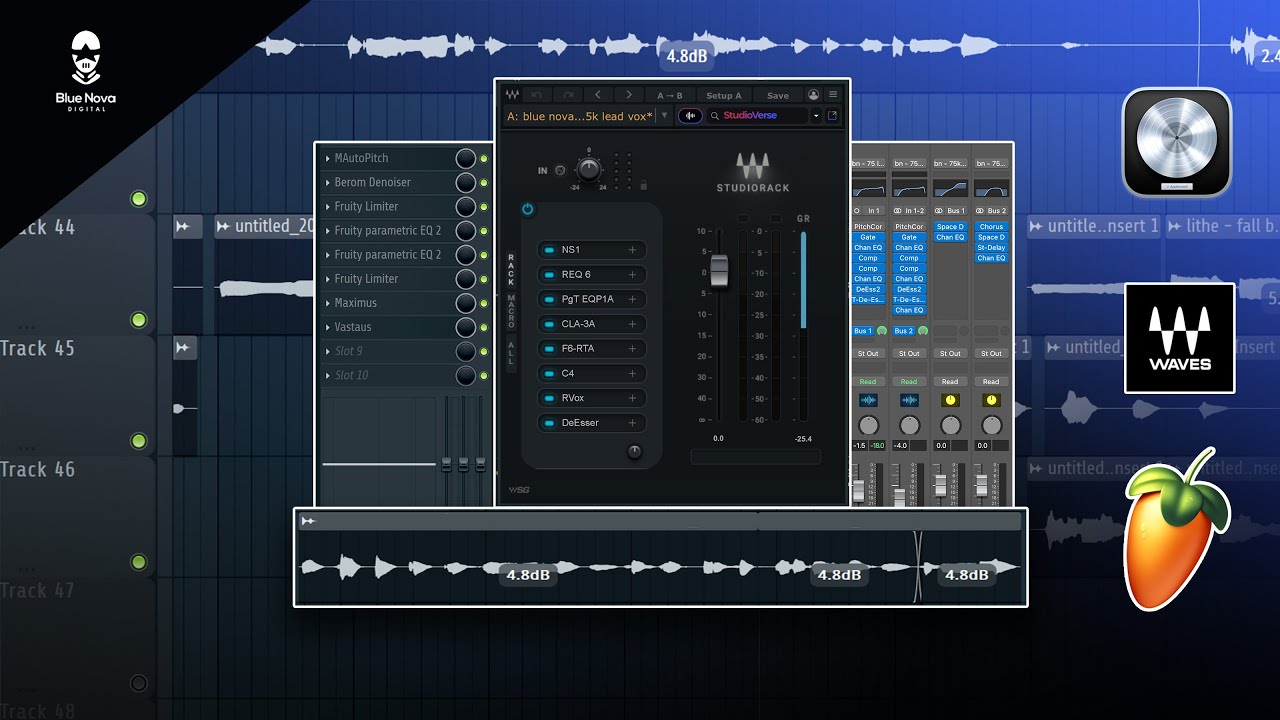Click the StudioRack output fader handle
The width and height of the screenshot is (1280, 720).
click(719, 271)
